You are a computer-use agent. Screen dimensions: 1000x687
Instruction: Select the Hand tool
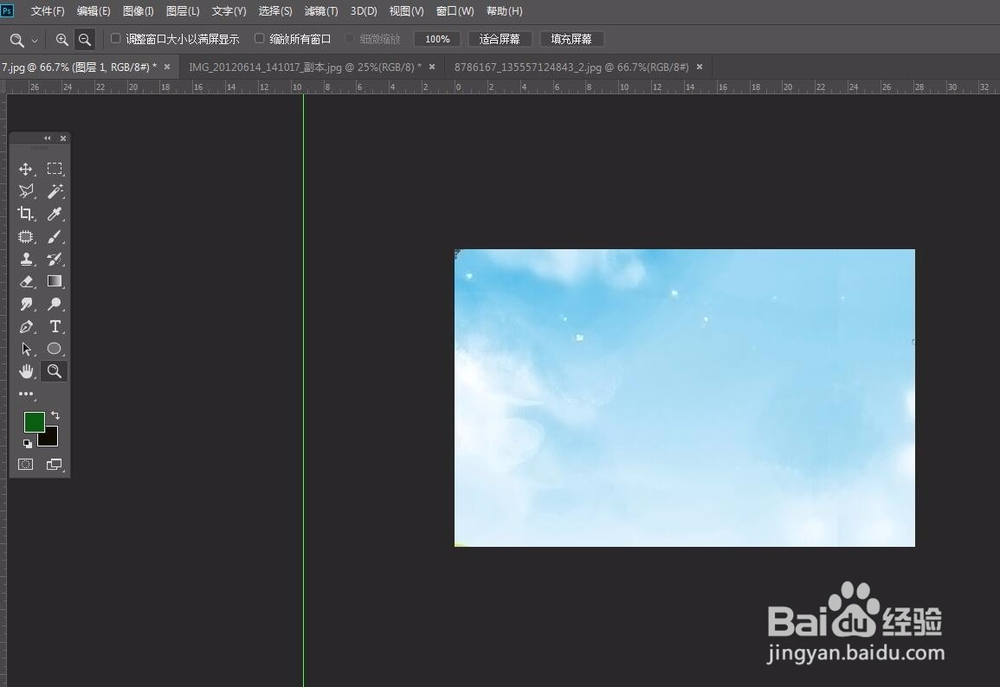pos(26,371)
